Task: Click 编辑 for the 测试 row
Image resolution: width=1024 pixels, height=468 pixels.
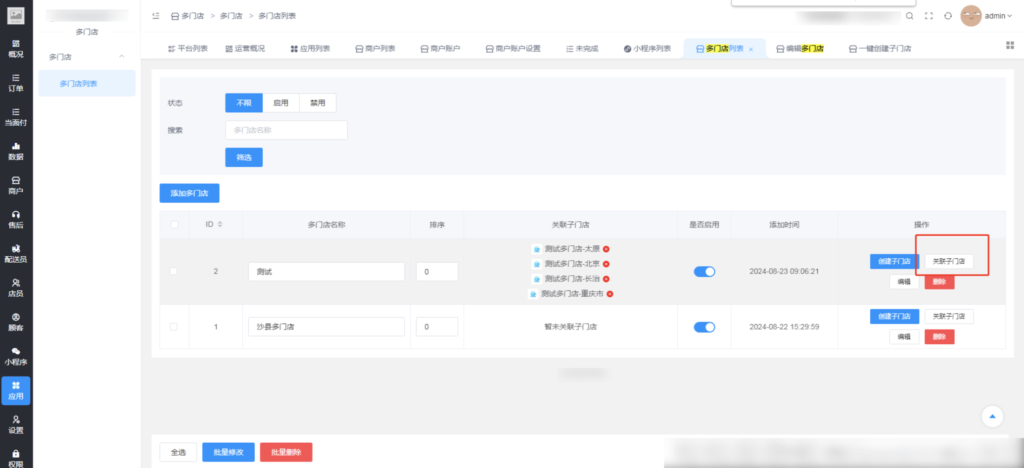Action: click(904, 282)
